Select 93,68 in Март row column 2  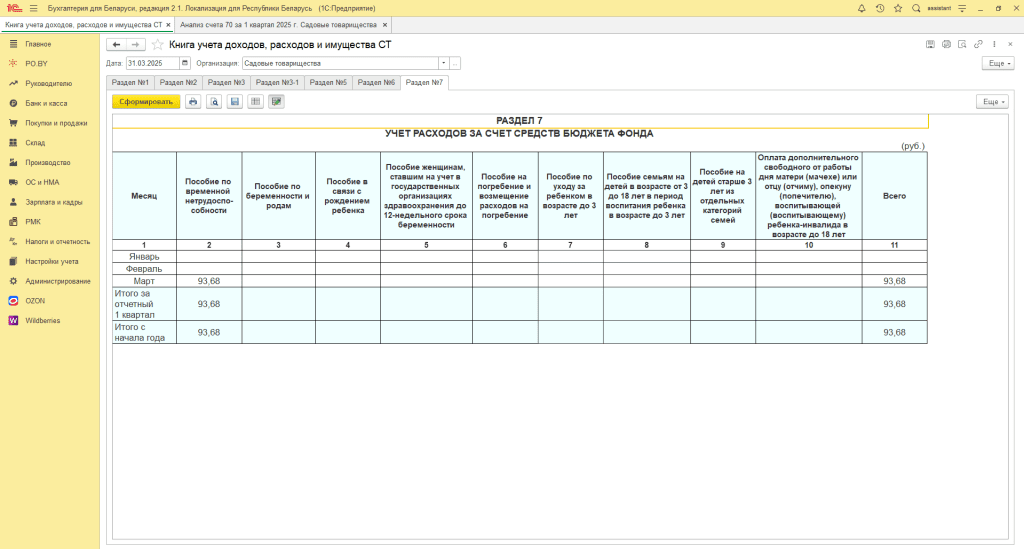click(x=209, y=281)
